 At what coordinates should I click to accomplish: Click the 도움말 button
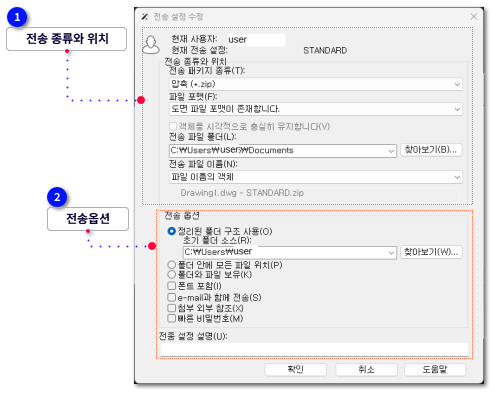tap(435, 370)
